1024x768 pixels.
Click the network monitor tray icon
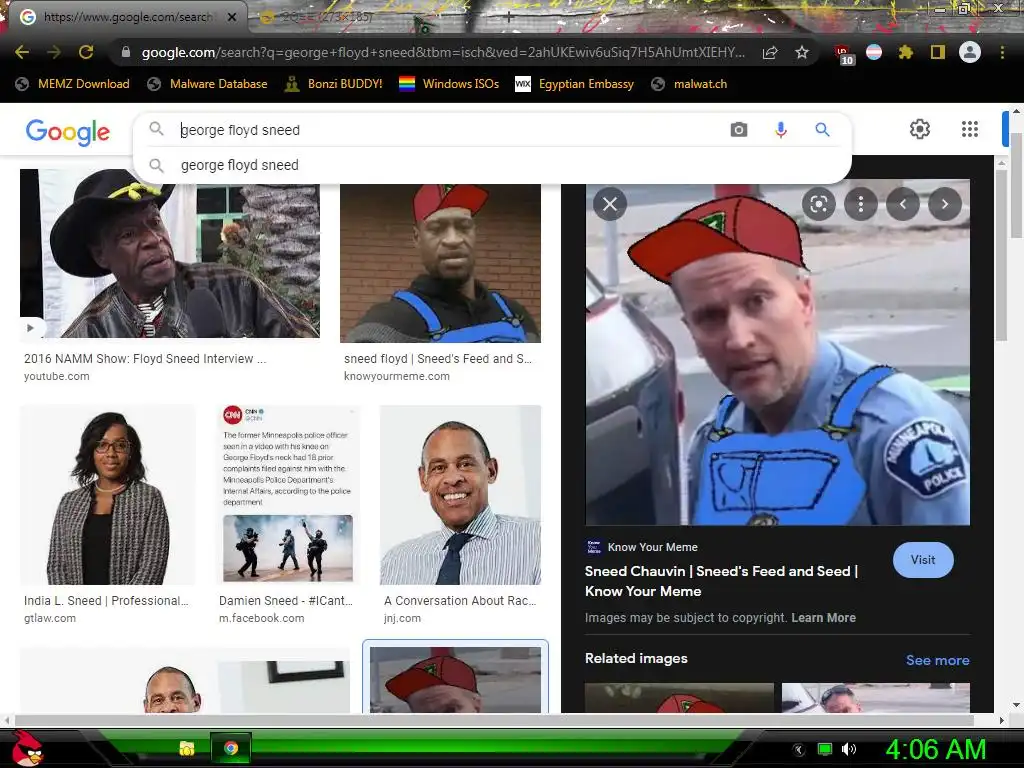(825, 749)
